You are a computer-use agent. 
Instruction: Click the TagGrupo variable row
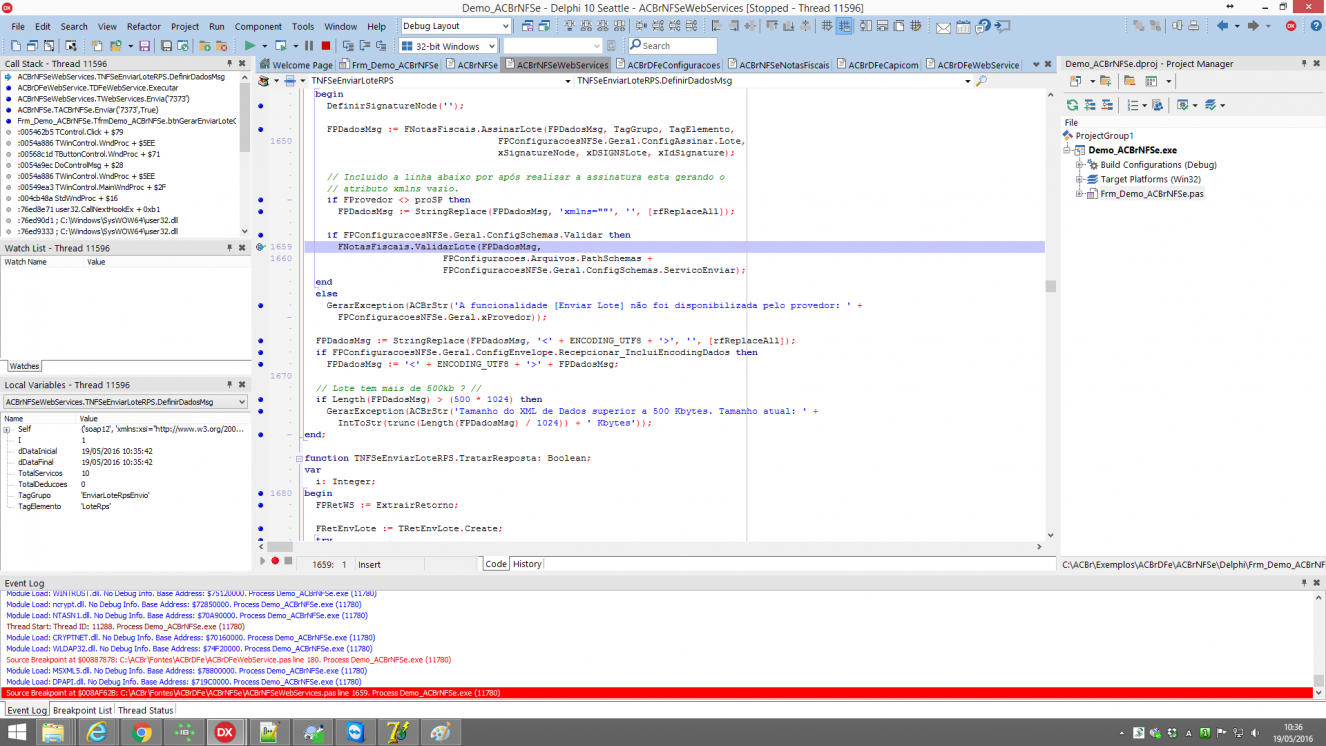tap(124, 495)
